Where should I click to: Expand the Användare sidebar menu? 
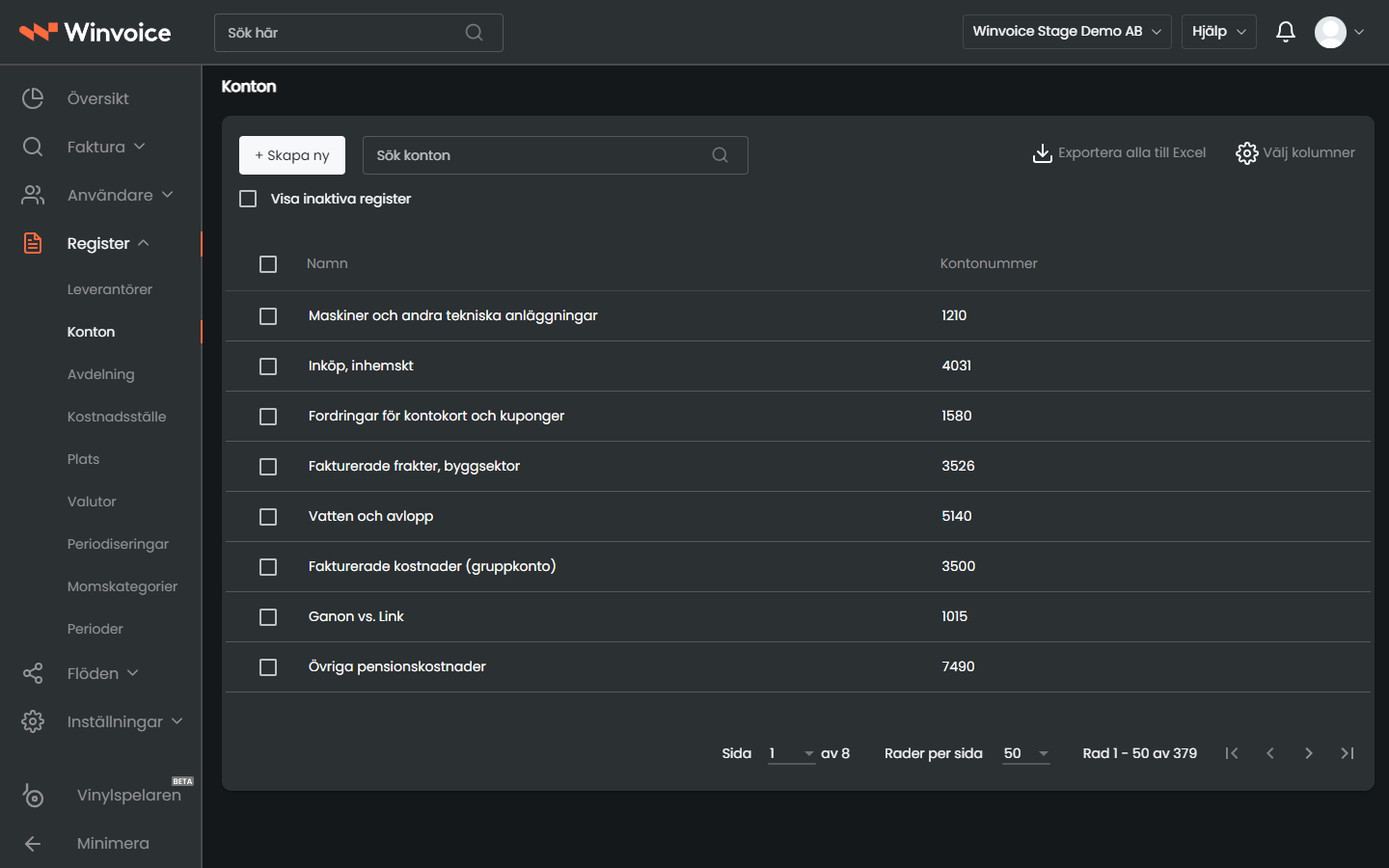120,195
